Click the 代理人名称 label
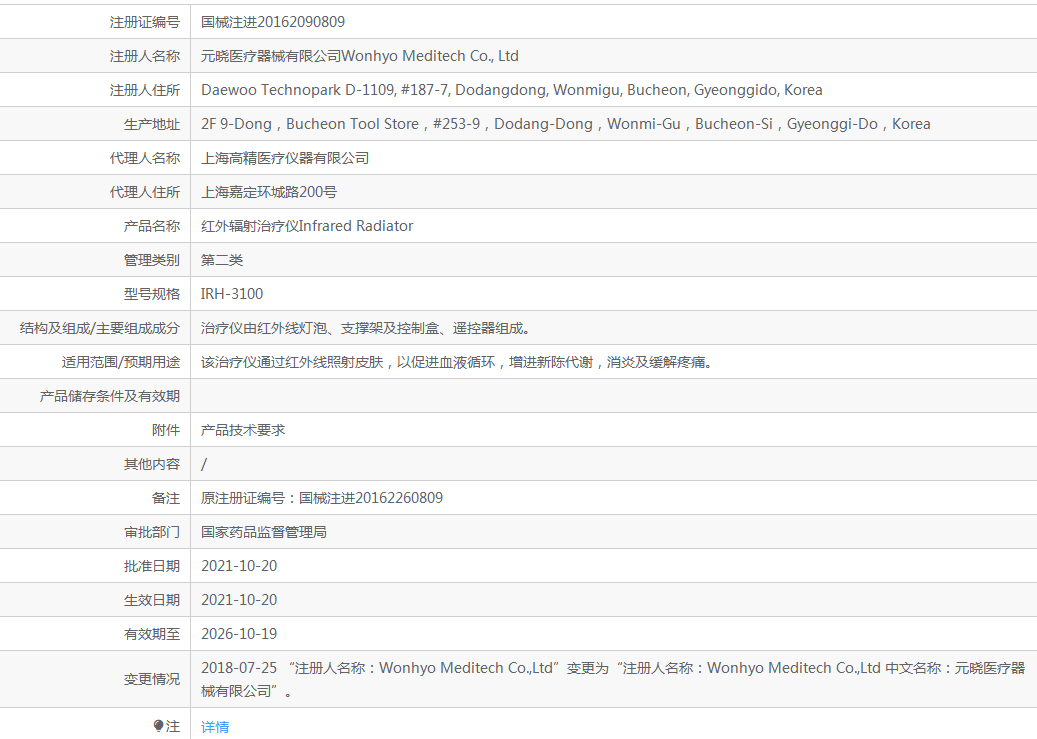Image resolution: width=1037 pixels, height=739 pixels. click(145, 158)
